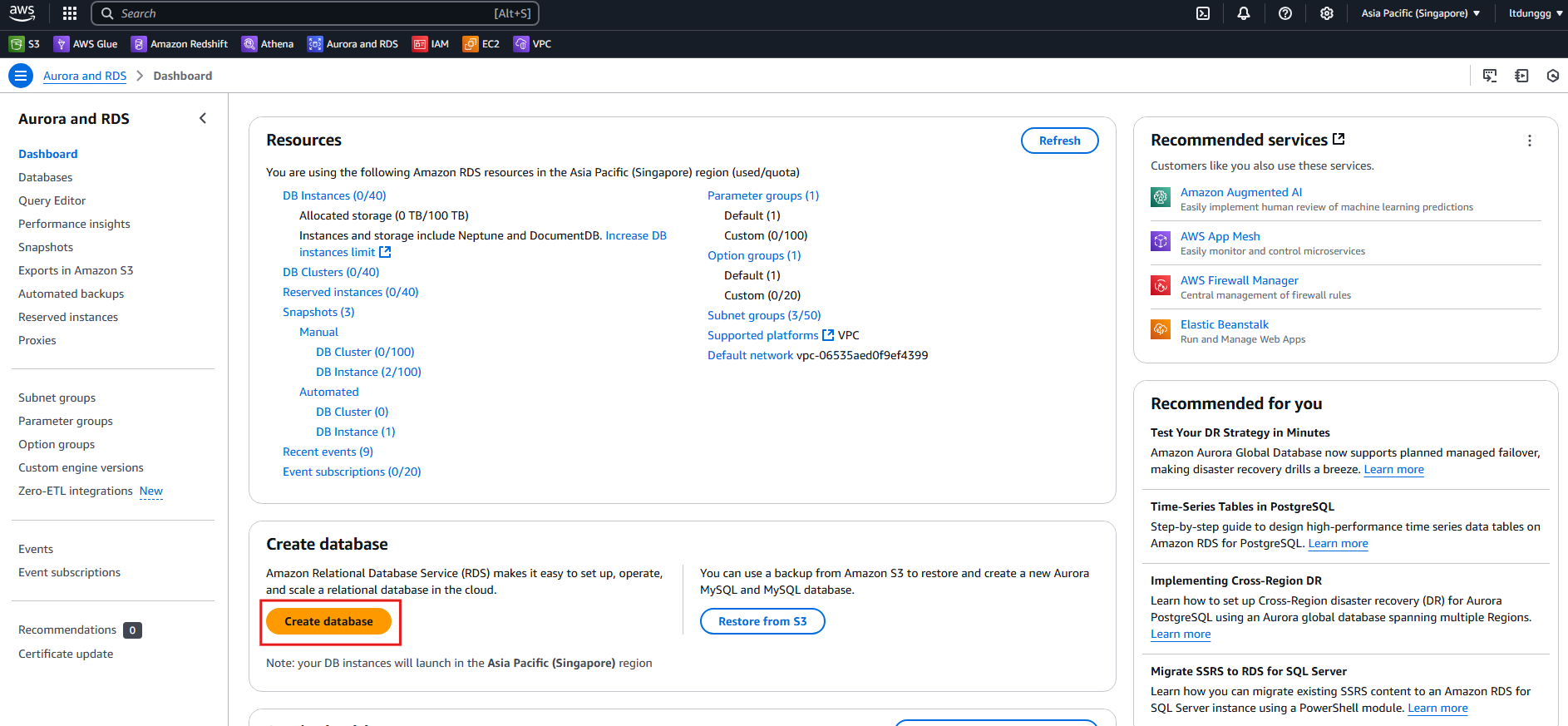Click the AWS App Mesh icon
The width and height of the screenshot is (1568, 726).
1161,241
